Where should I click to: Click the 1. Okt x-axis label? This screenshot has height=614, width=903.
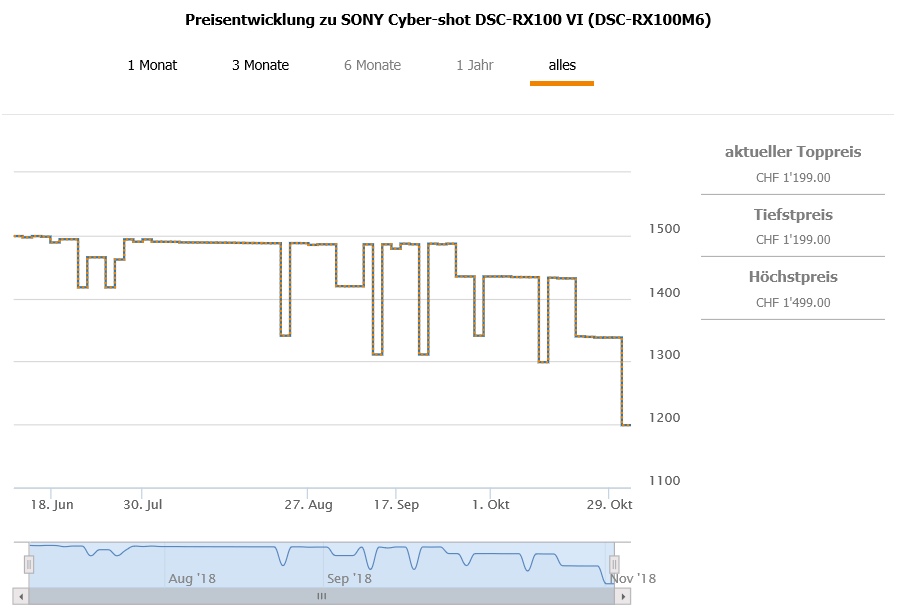[491, 505]
